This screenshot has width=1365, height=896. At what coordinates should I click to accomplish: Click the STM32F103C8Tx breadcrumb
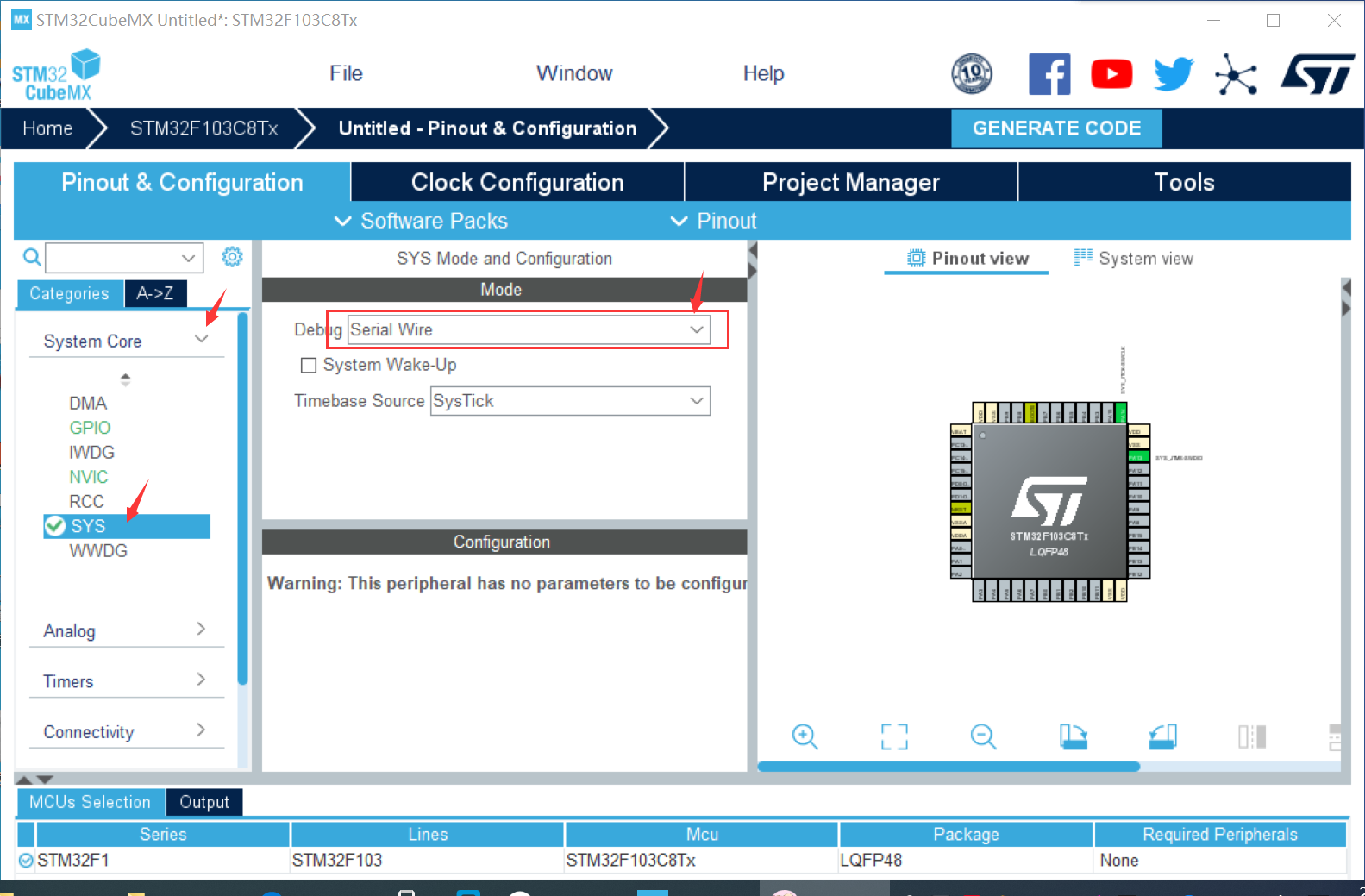tap(203, 128)
